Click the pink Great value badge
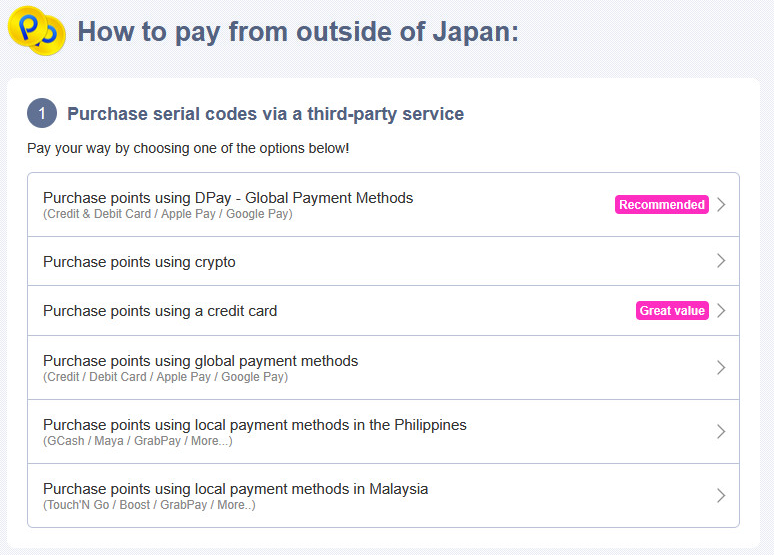 pos(672,311)
